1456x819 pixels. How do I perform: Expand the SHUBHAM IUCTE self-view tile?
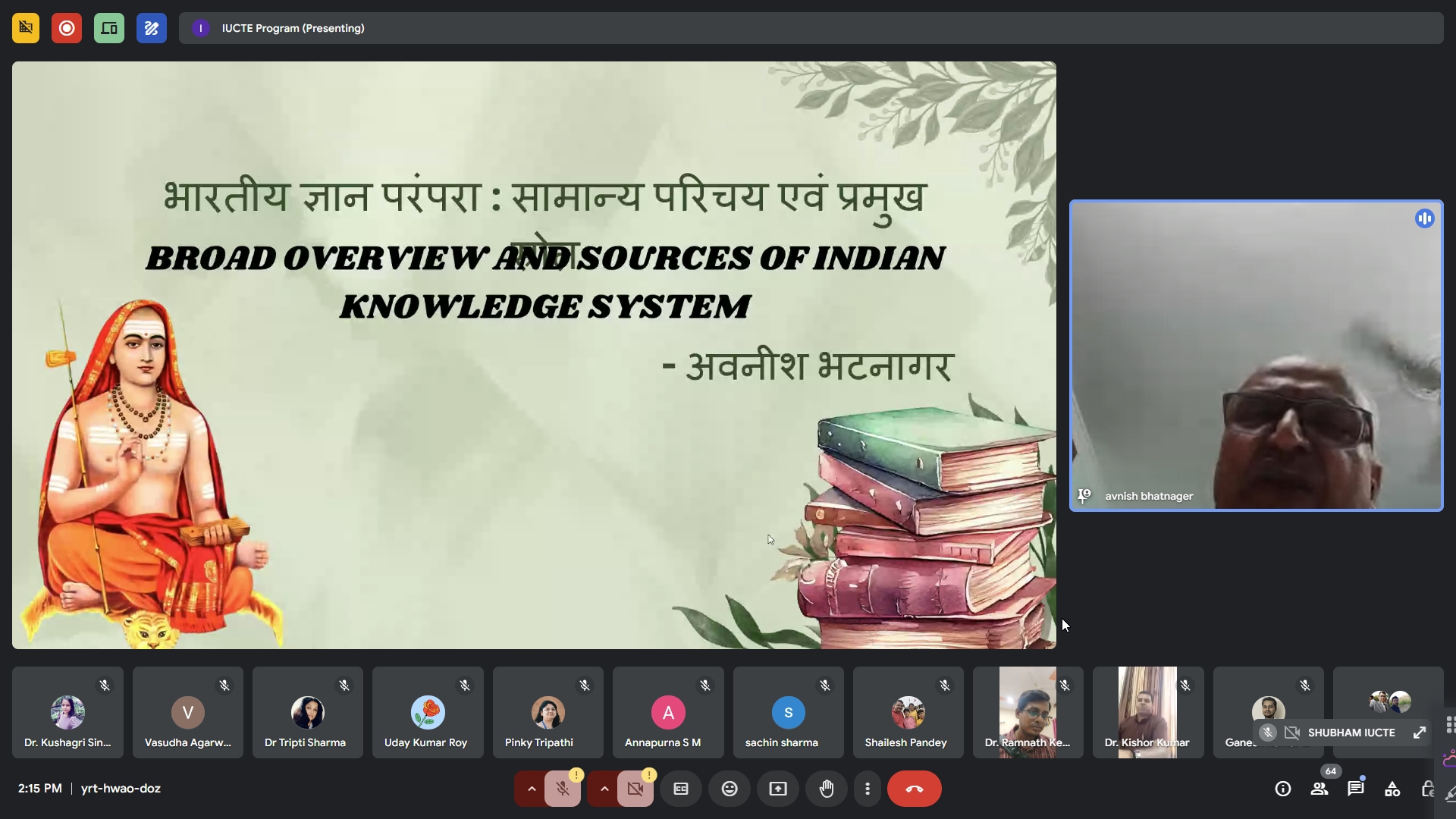(x=1420, y=733)
